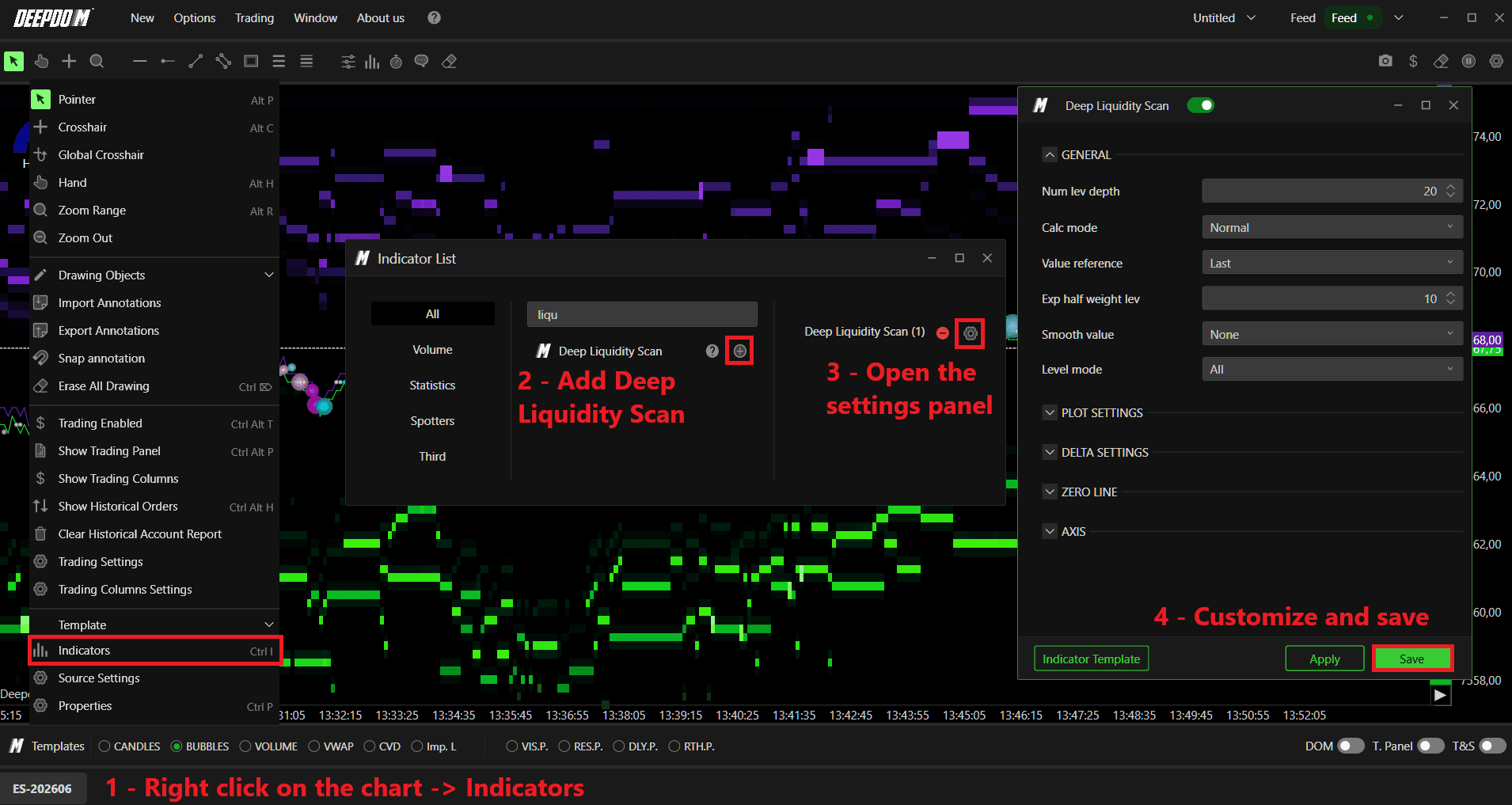Expand the DELTA SETTINGS section
Viewport: 1512px width, 805px height.
click(x=1050, y=452)
